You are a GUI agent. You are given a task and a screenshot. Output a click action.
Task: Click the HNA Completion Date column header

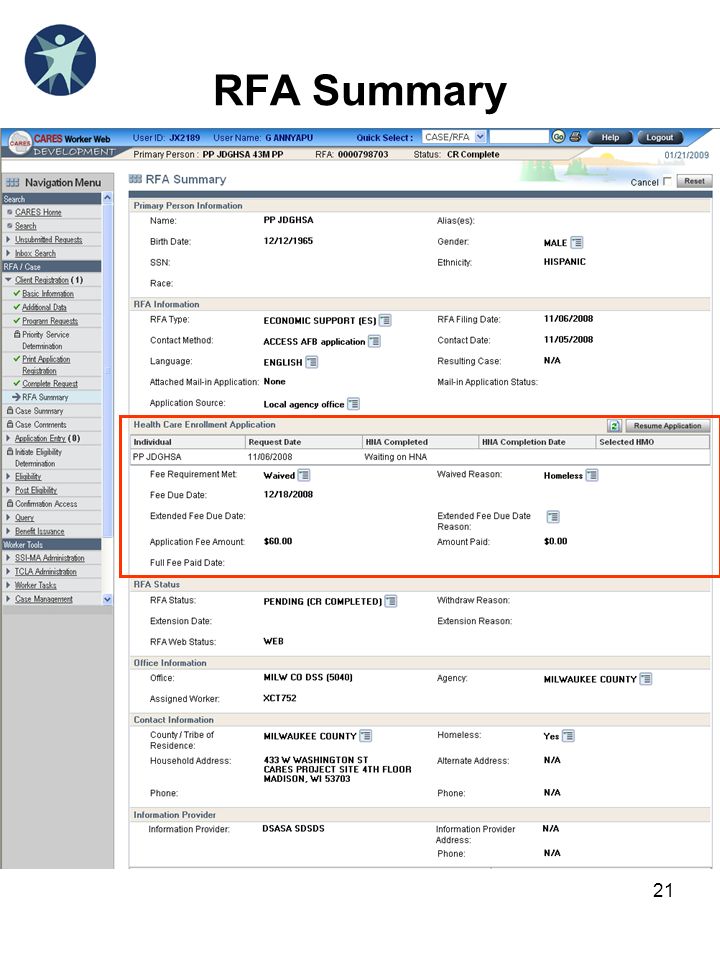pyautogui.click(x=536, y=442)
